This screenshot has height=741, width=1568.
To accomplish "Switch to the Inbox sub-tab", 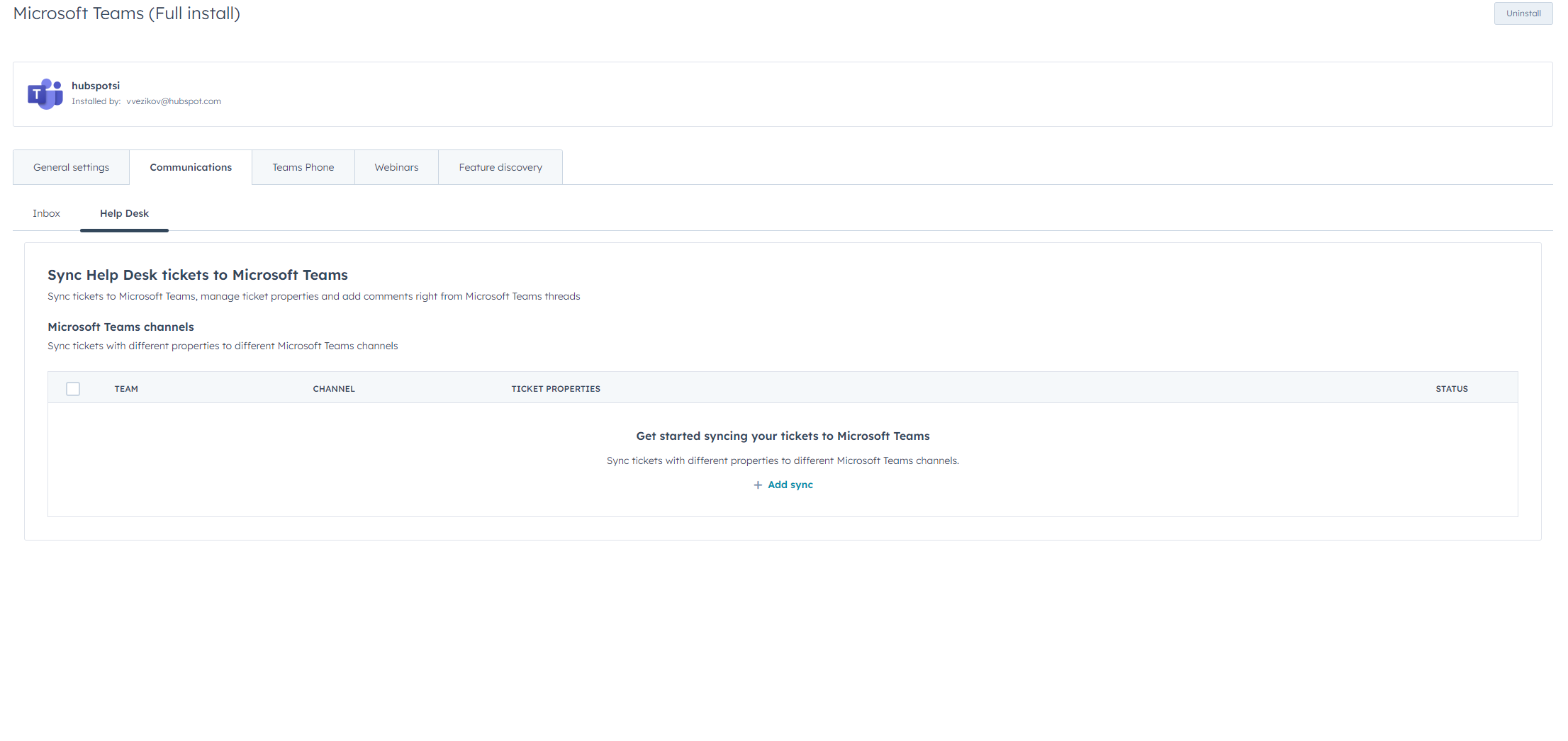I will tap(46, 213).
